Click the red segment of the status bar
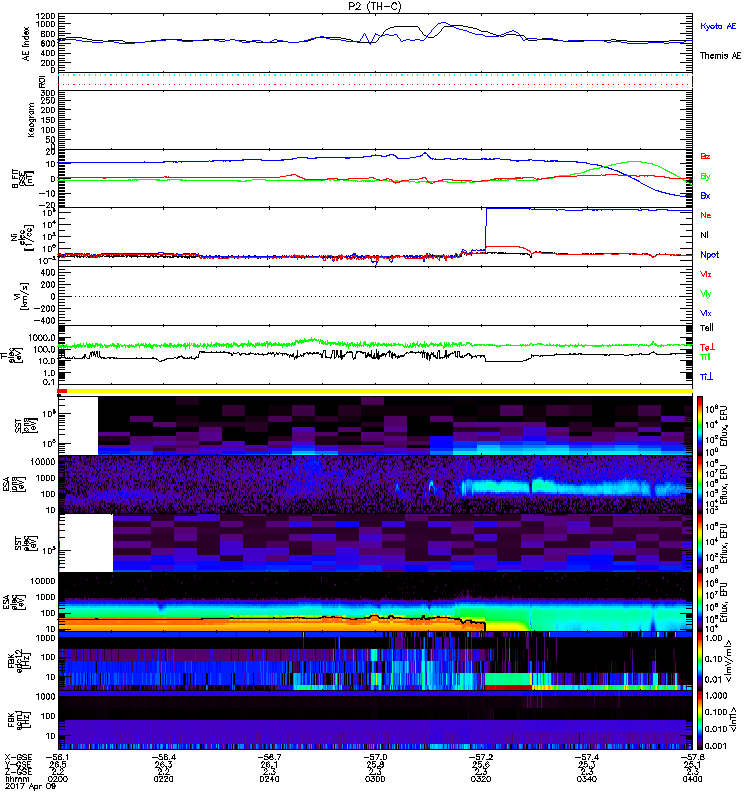Screen dimensions: 750x800 tap(62, 391)
